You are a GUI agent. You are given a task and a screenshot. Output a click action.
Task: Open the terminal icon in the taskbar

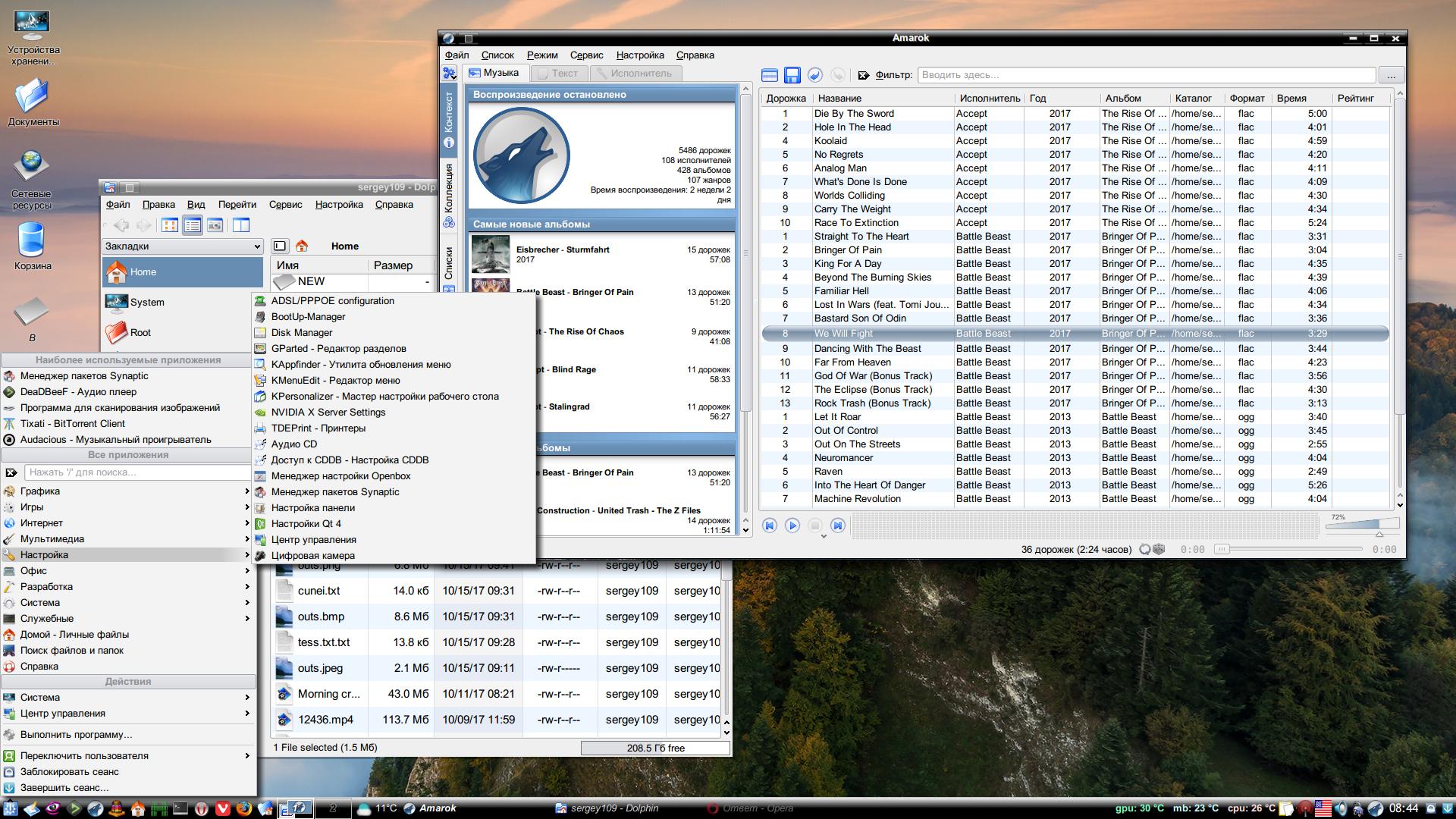point(180,808)
